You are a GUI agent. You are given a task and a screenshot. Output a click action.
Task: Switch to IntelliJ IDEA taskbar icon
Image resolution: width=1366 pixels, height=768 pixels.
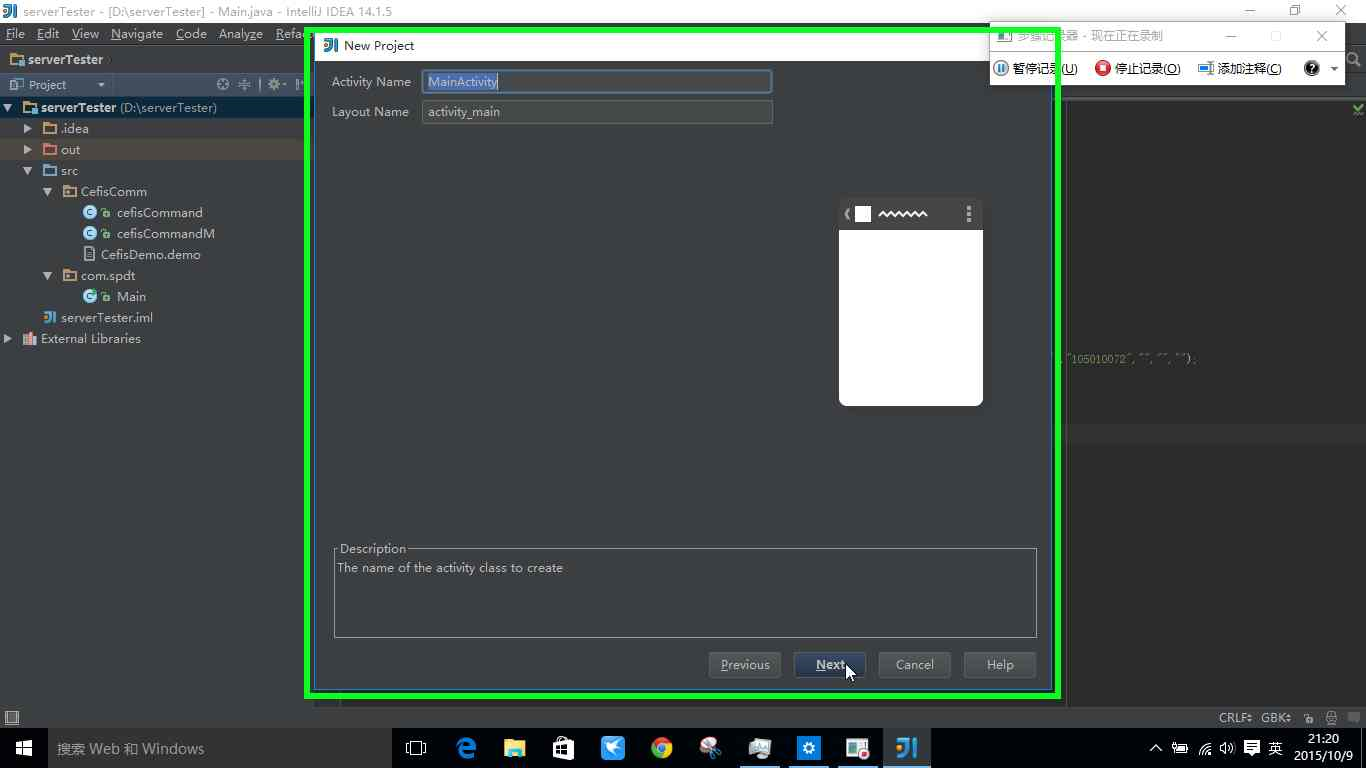[x=906, y=748]
